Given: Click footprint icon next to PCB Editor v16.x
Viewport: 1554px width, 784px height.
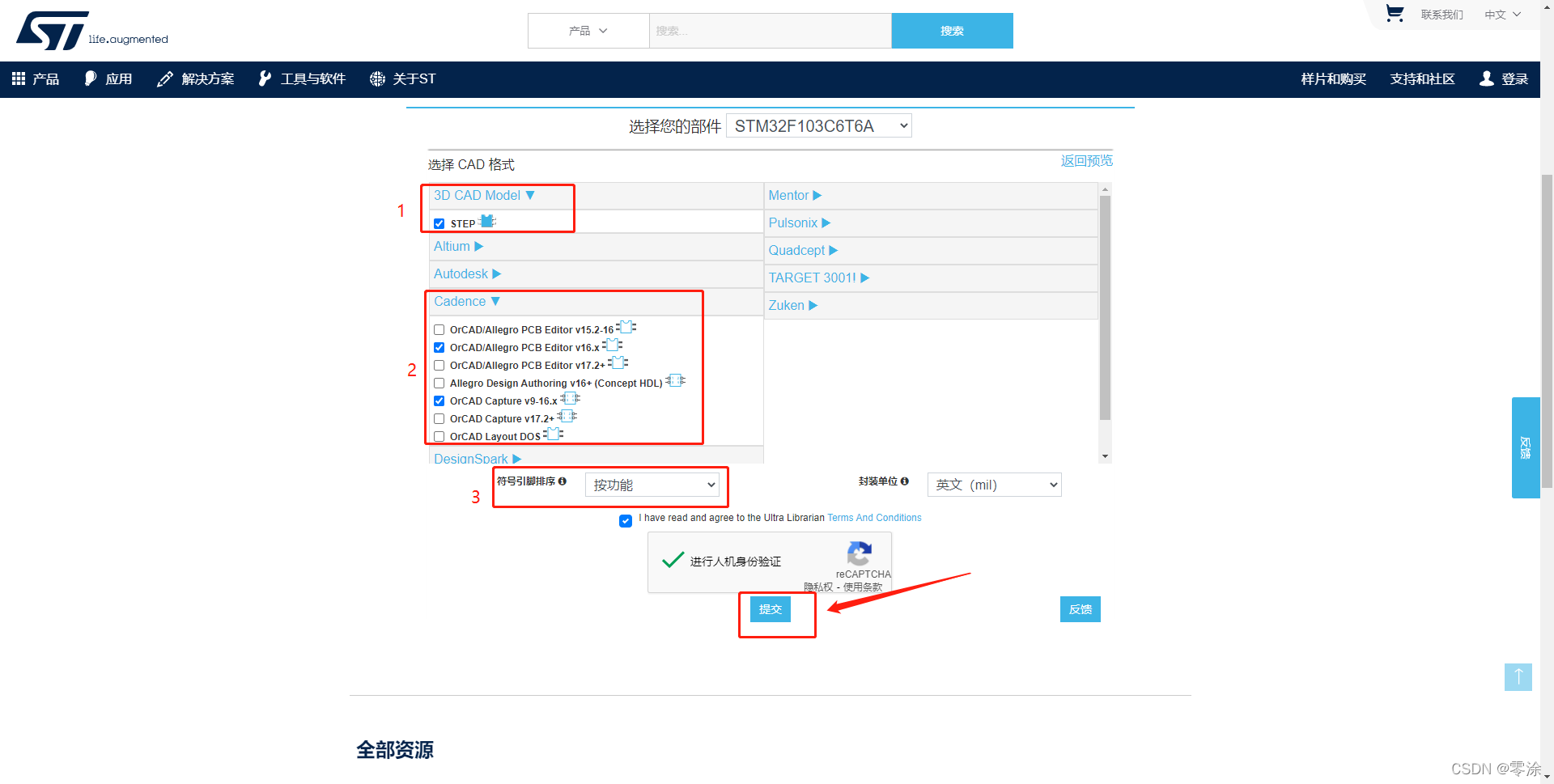Looking at the screenshot, I should click(x=613, y=345).
